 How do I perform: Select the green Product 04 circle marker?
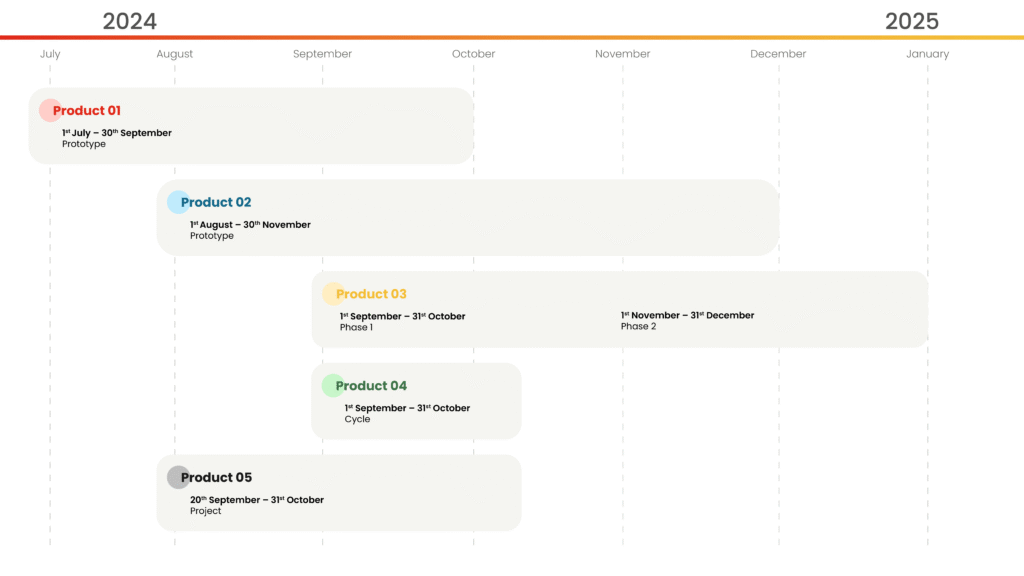tap(332, 386)
